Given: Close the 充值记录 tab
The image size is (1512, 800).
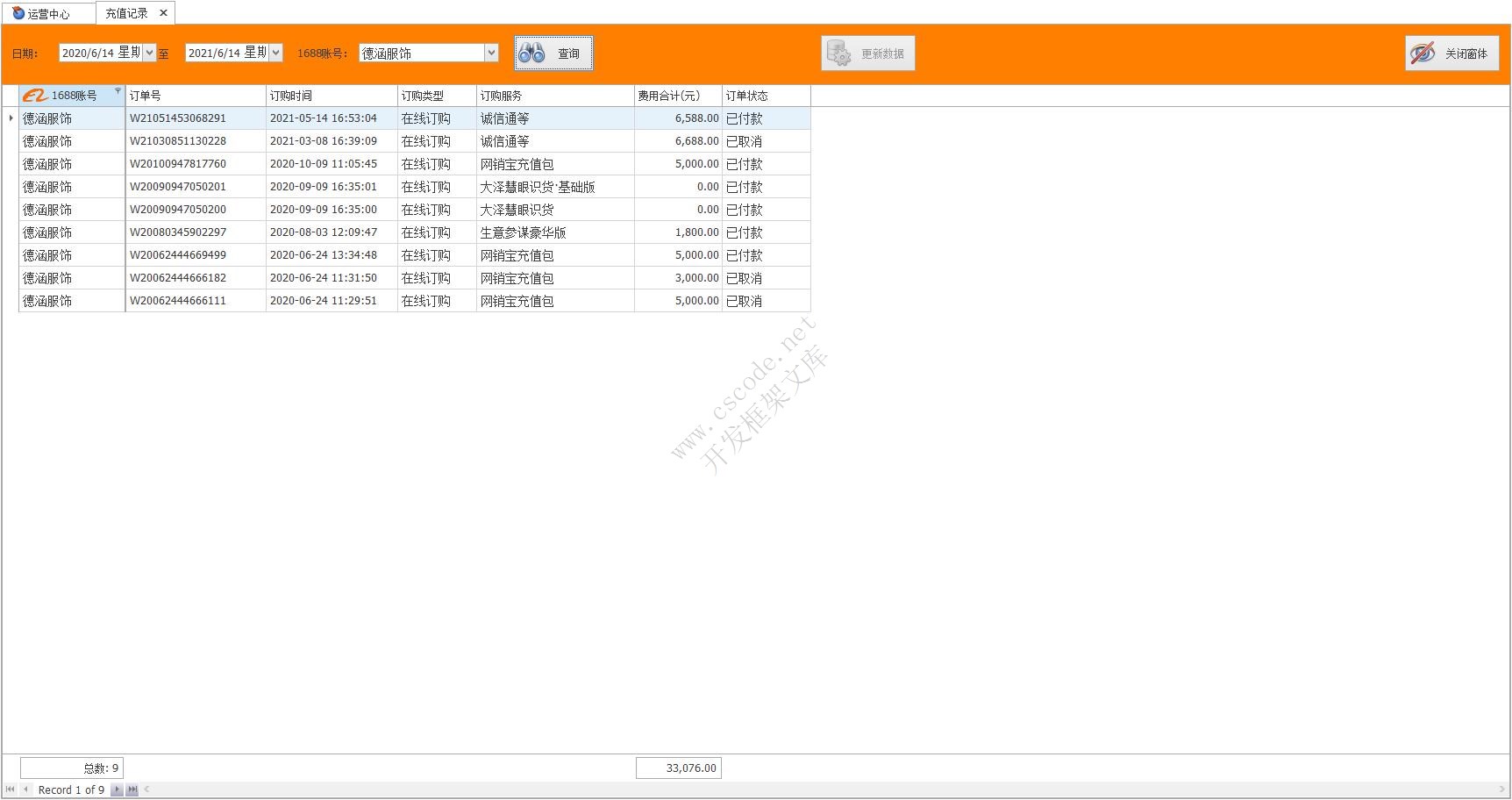Looking at the screenshot, I should point(163,13).
